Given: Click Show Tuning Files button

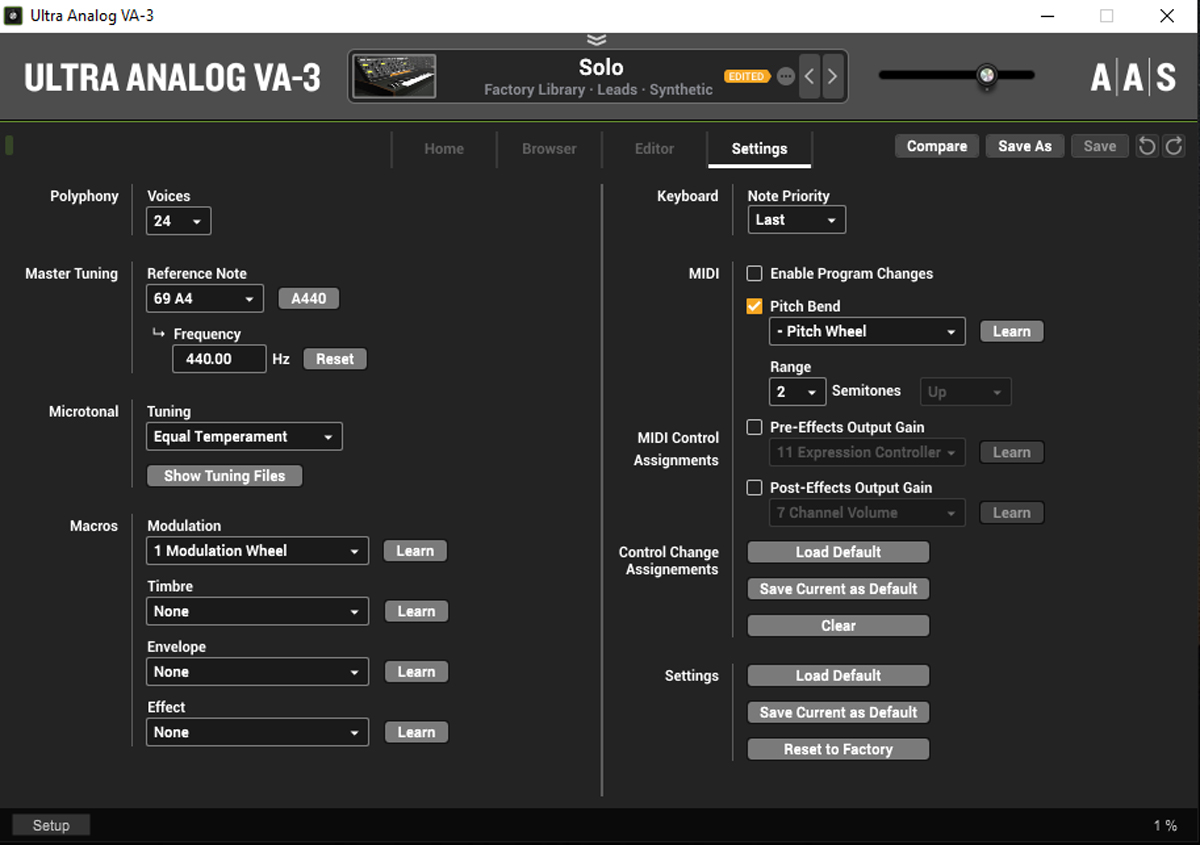Looking at the screenshot, I should click(225, 476).
